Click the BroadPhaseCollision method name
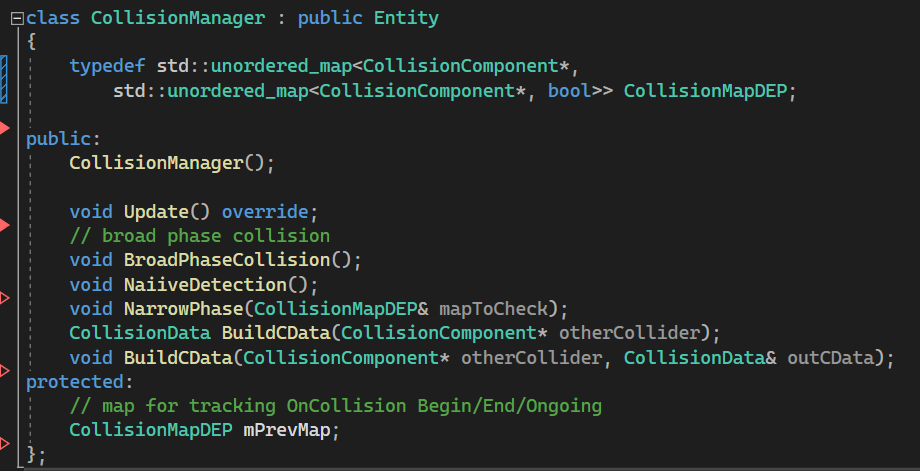The image size is (920, 471). point(227,260)
